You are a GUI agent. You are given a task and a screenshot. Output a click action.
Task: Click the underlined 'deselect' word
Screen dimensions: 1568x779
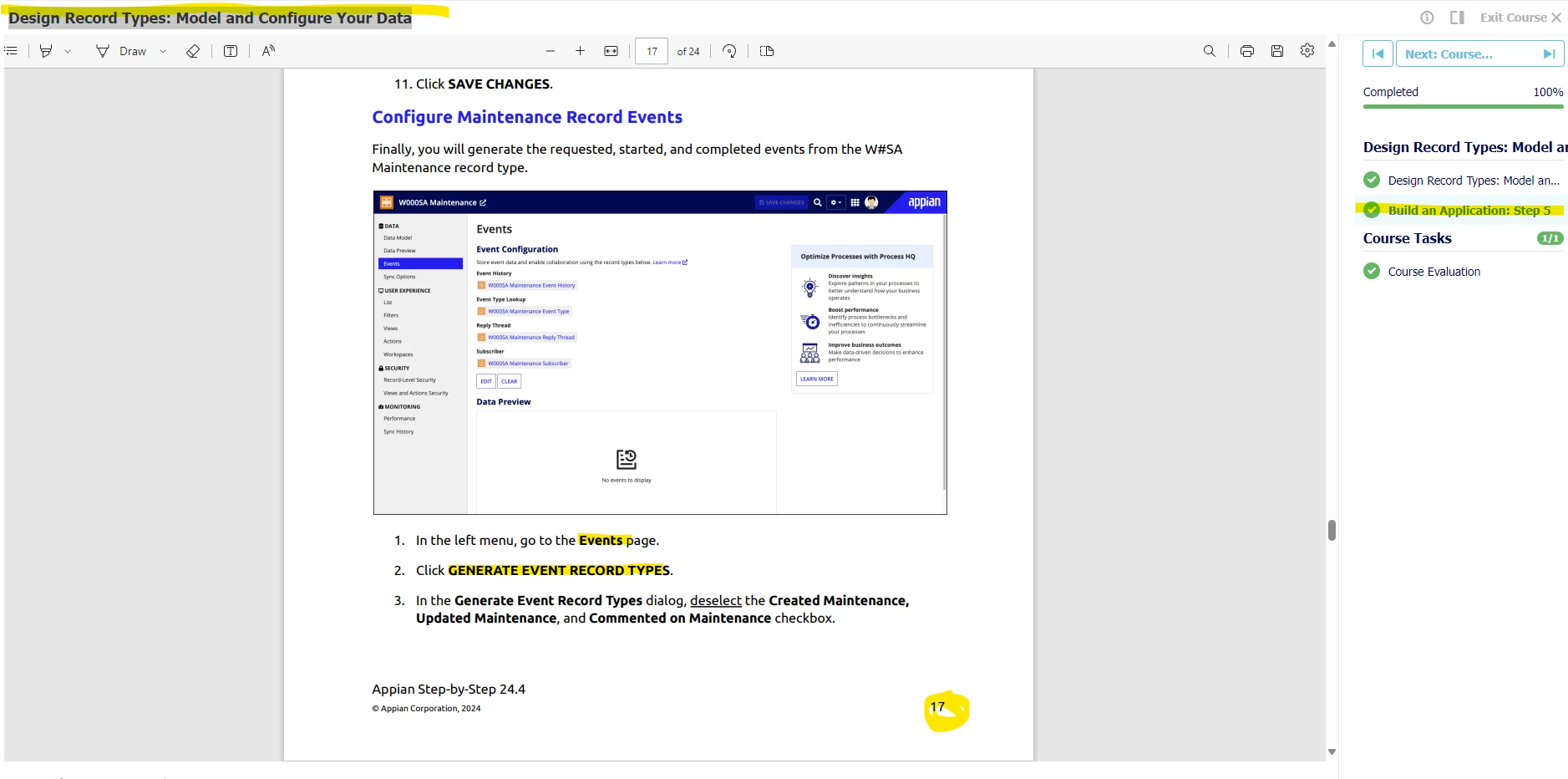(715, 600)
